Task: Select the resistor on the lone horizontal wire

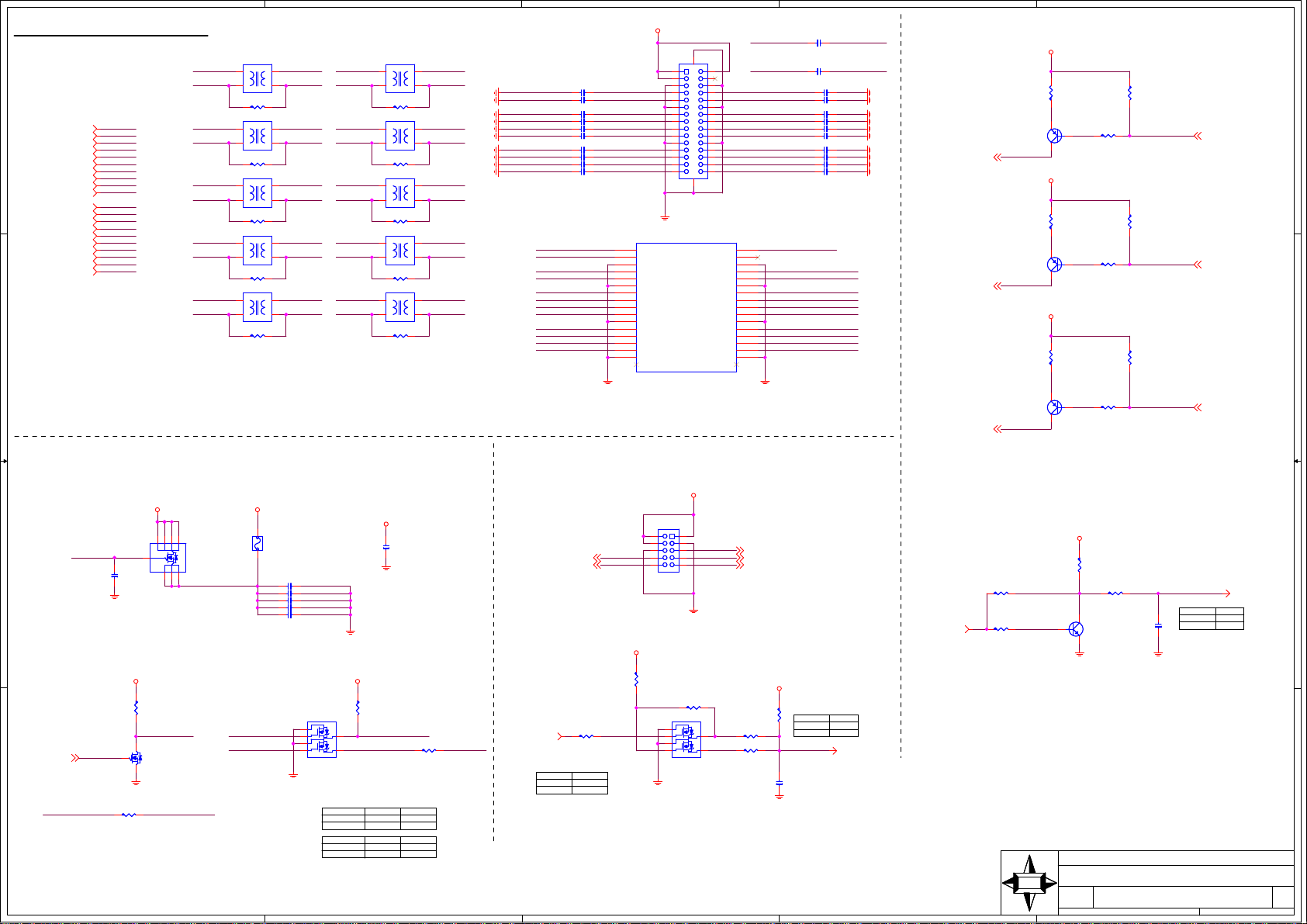Action: [x=129, y=815]
